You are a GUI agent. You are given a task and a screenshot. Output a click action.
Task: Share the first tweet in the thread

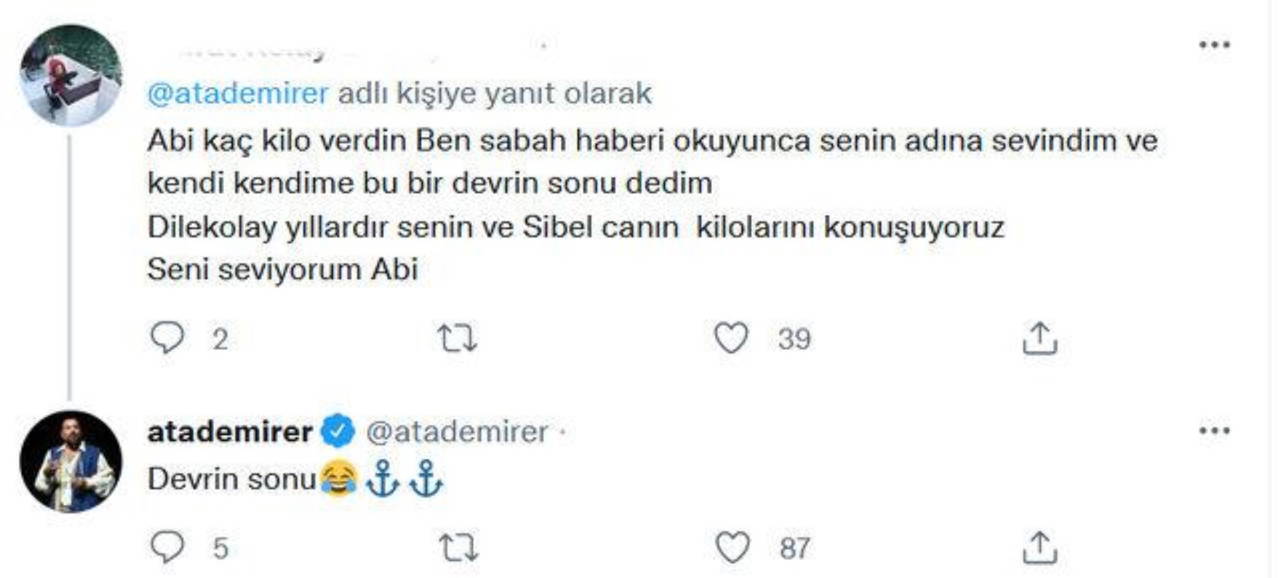1039,340
